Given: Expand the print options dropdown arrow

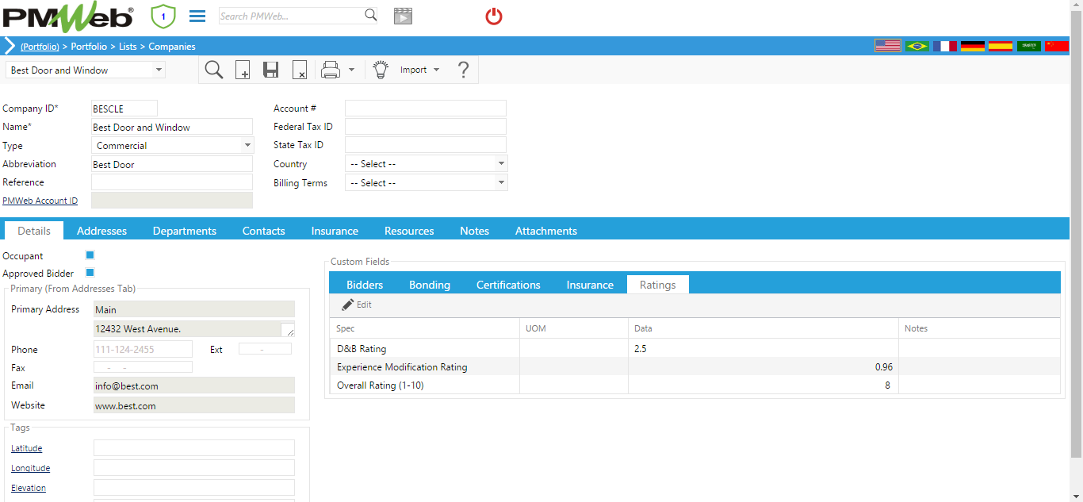Looking at the screenshot, I should (351, 70).
